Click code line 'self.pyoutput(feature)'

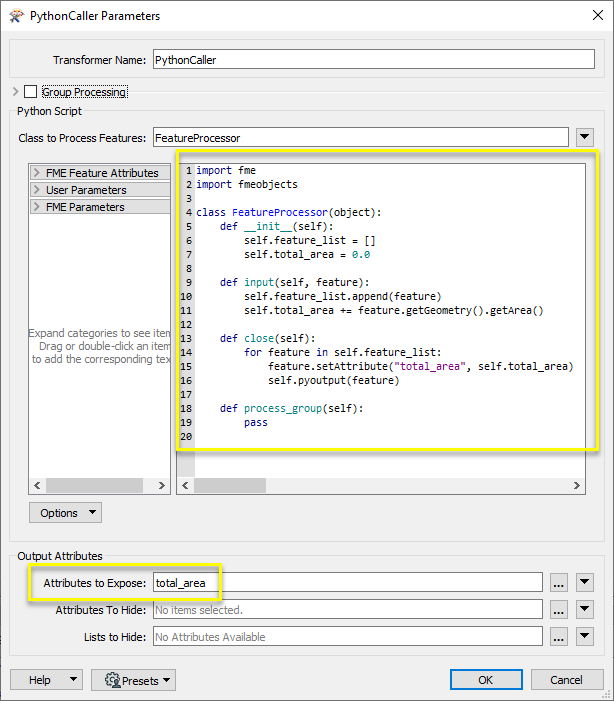coord(334,380)
